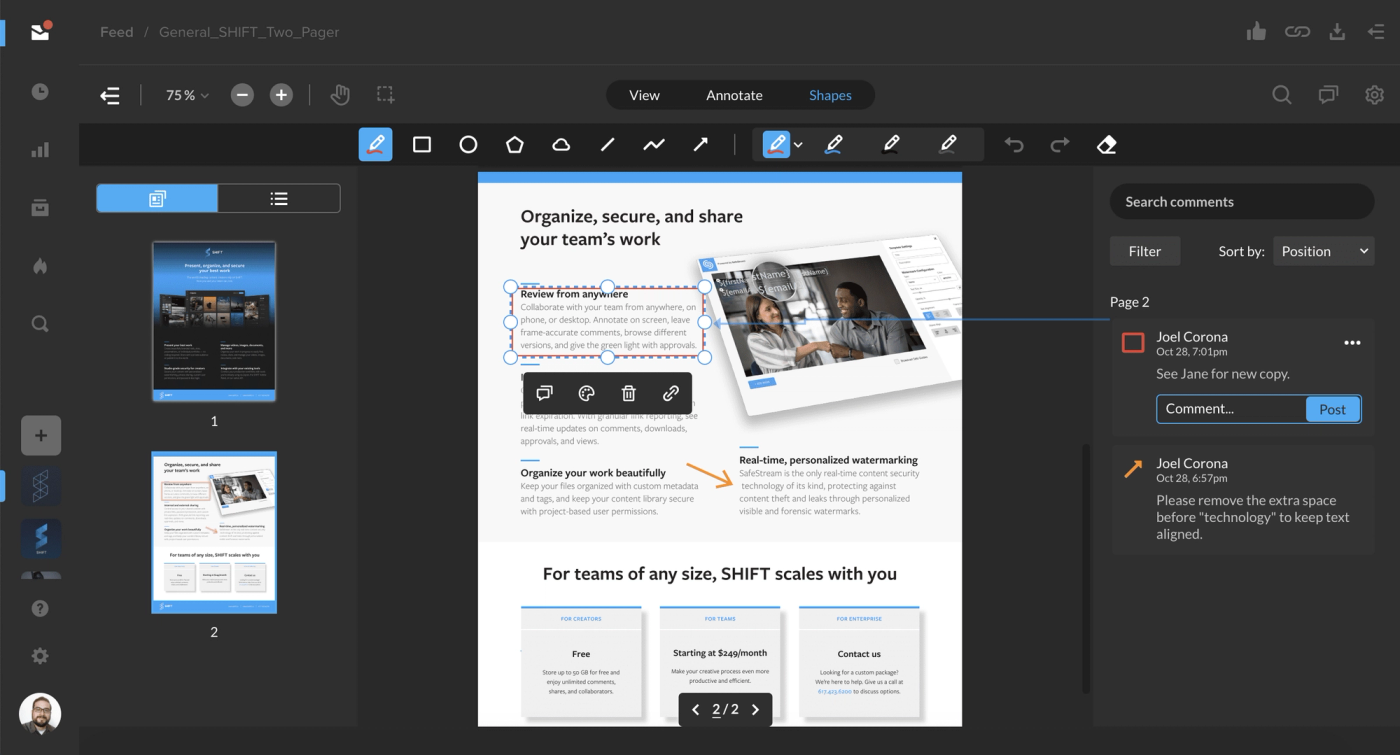Select the remove extra space comment
The height and width of the screenshot is (755, 1400).
[1242, 499]
